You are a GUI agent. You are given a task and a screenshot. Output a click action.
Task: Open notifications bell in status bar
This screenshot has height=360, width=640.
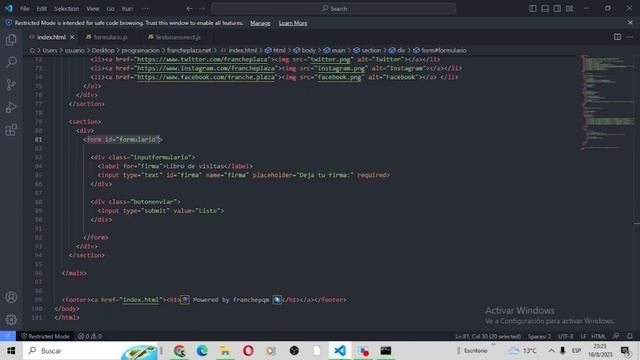pyautogui.click(x=630, y=336)
